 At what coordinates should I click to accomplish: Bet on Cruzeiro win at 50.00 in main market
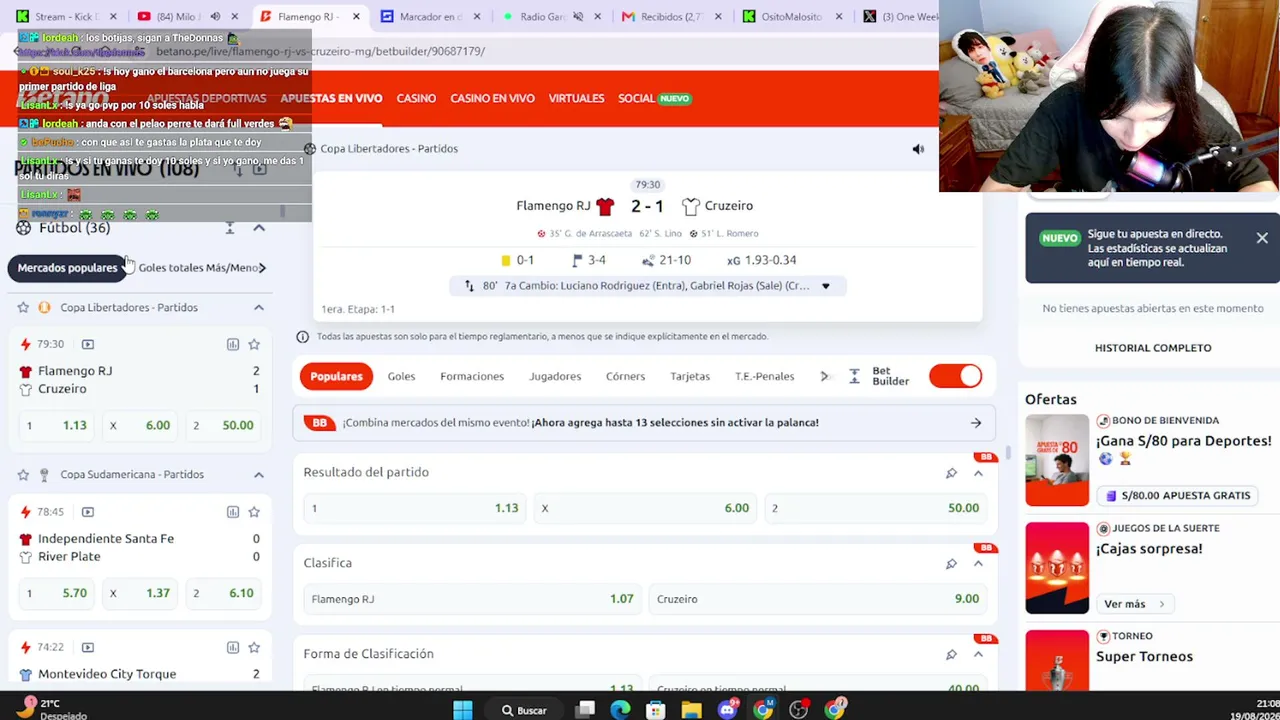[x=877, y=508]
